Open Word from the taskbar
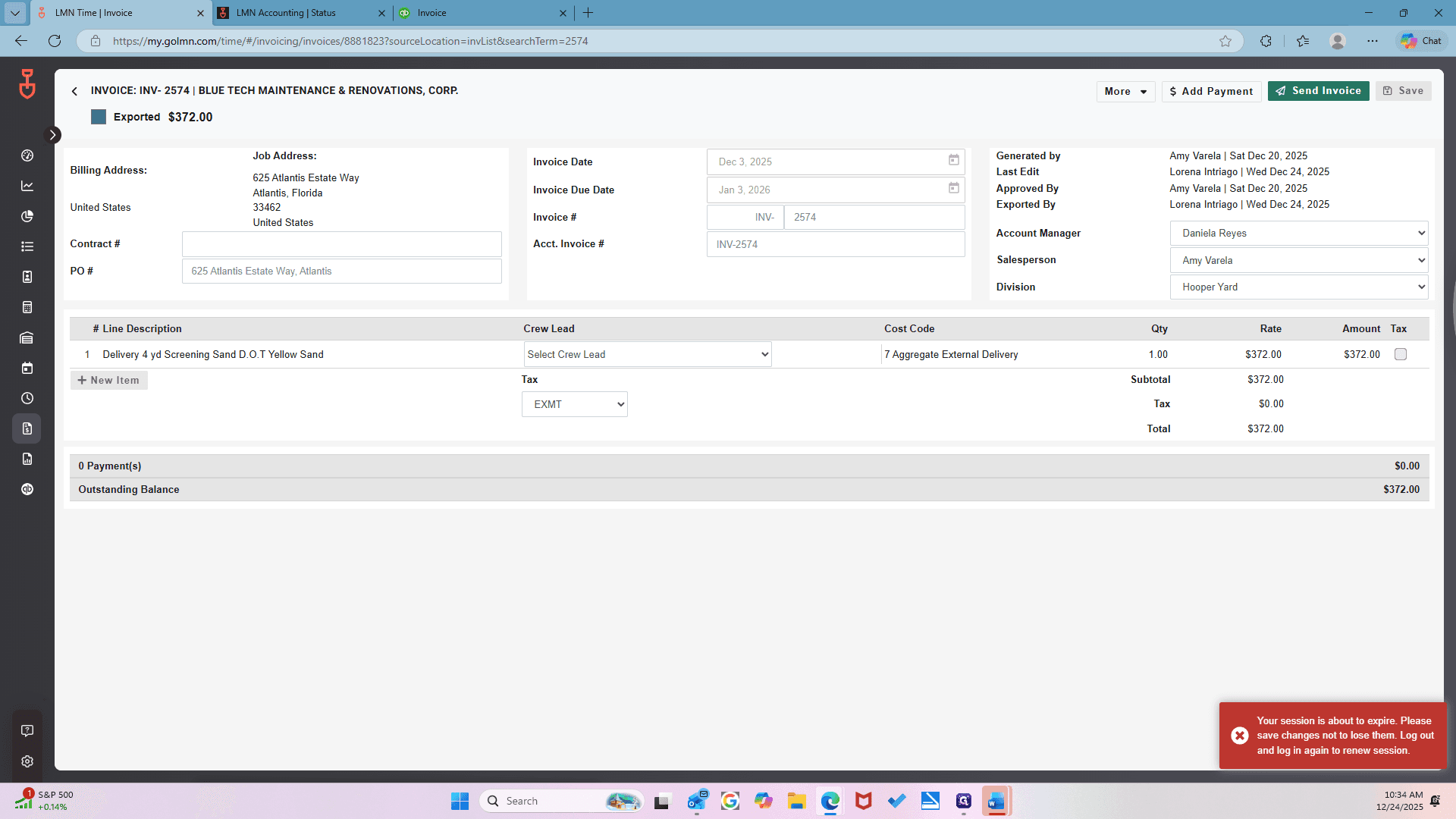The image size is (1456, 819). tap(996, 801)
